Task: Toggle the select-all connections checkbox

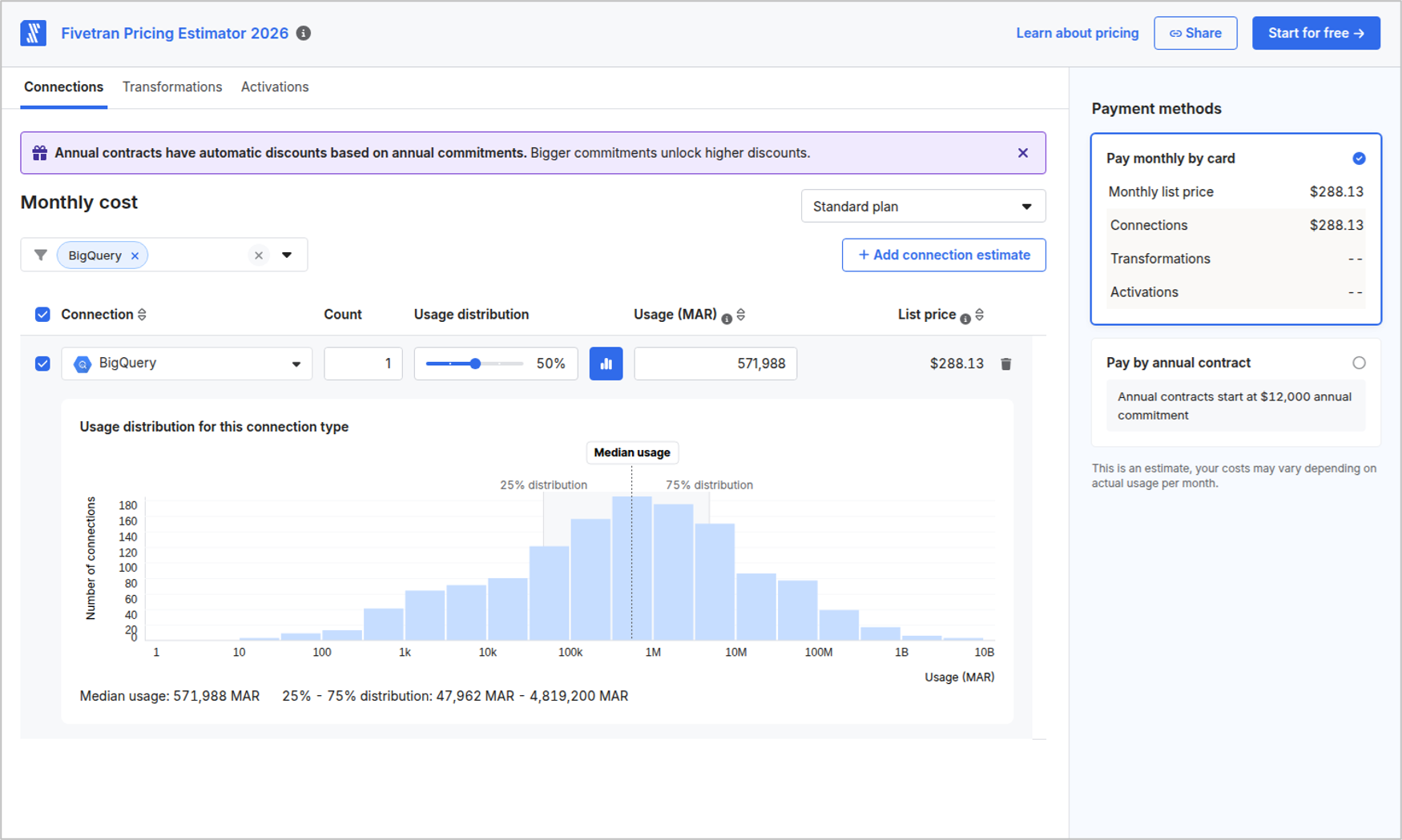Action: [42, 315]
